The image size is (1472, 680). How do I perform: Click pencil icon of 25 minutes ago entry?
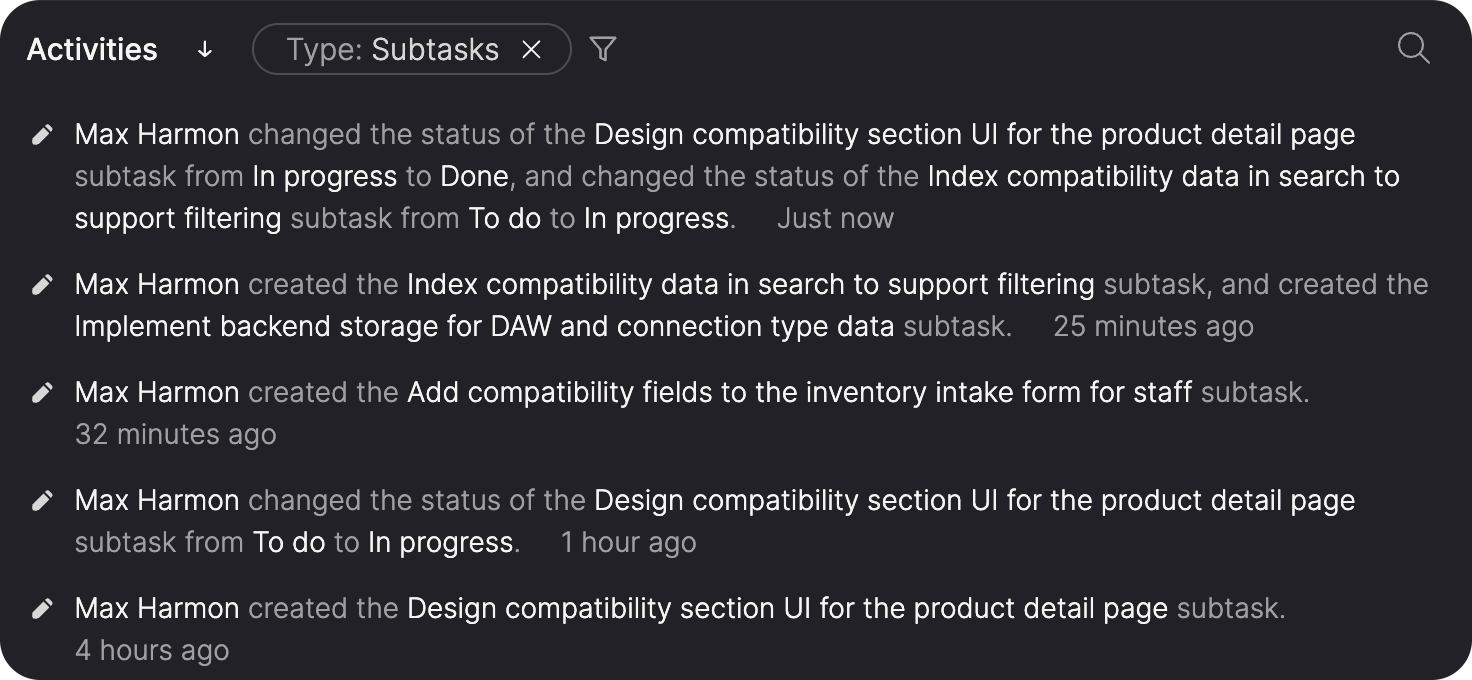click(x=42, y=285)
